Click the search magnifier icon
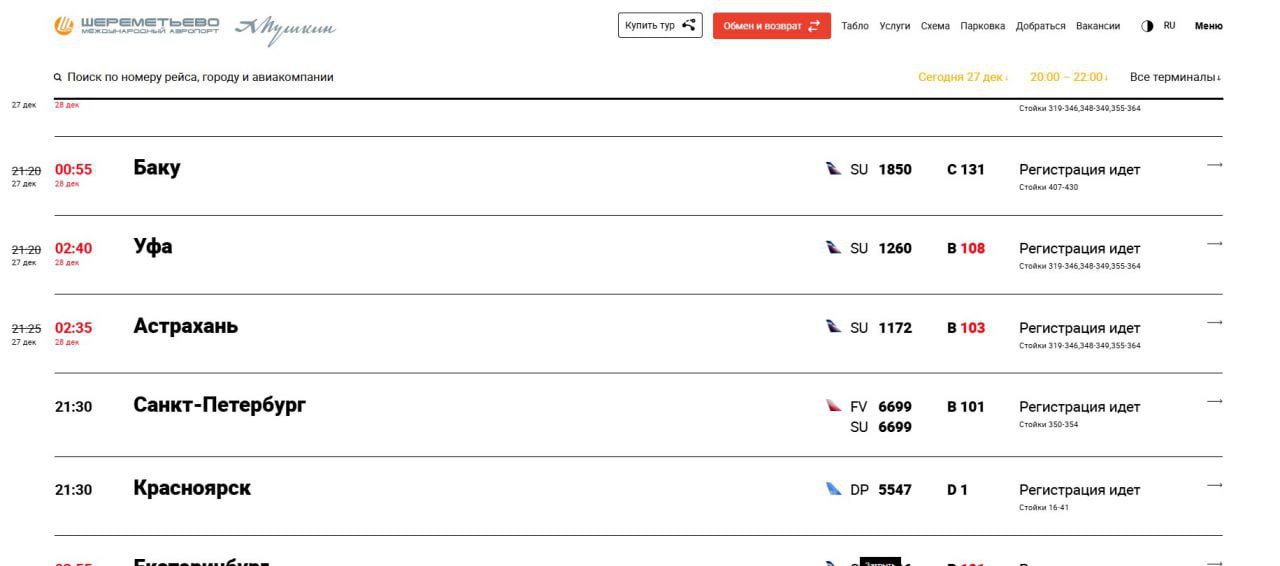This screenshot has height=566, width=1280. point(58,77)
